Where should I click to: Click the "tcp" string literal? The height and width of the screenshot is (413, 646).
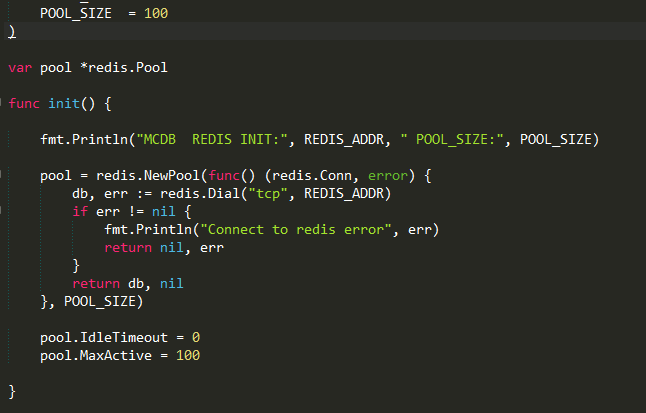(x=268, y=193)
